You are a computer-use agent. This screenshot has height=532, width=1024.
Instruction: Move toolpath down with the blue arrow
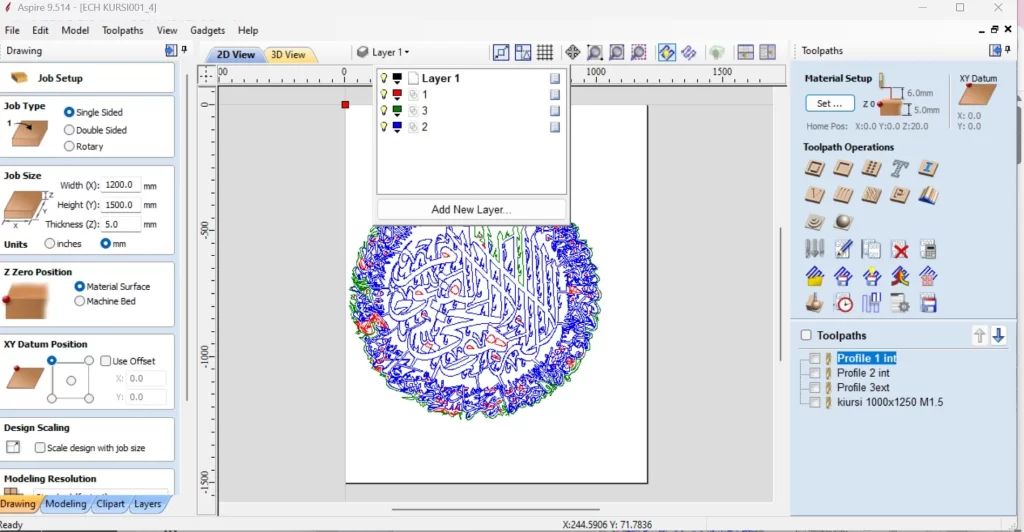coord(999,336)
